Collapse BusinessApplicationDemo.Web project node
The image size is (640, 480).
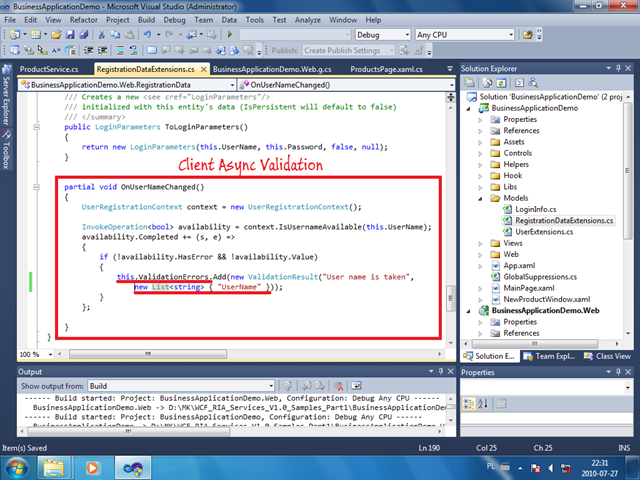pyautogui.click(x=469, y=311)
